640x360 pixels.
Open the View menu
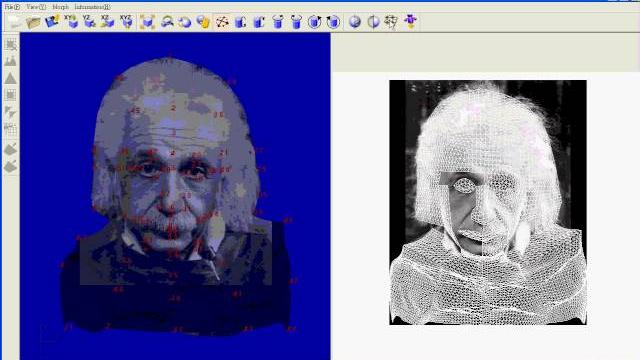click(x=36, y=7)
